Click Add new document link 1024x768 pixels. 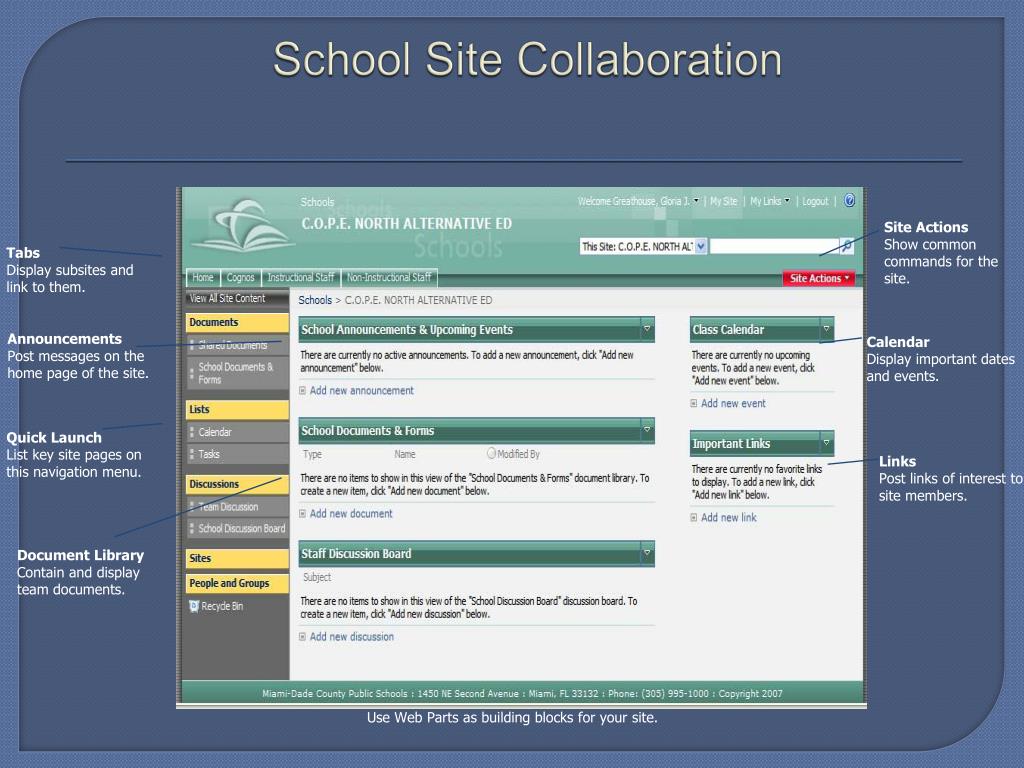tap(351, 514)
